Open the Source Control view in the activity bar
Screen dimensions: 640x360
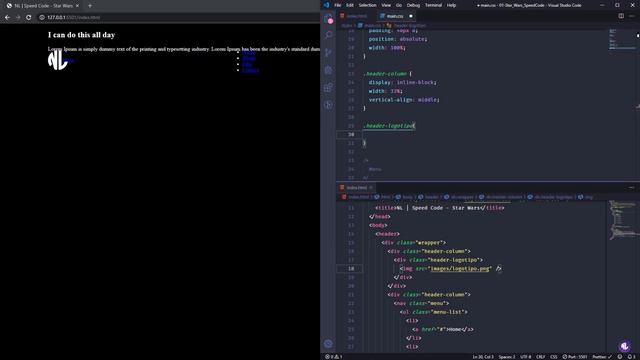pyautogui.click(x=329, y=53)
